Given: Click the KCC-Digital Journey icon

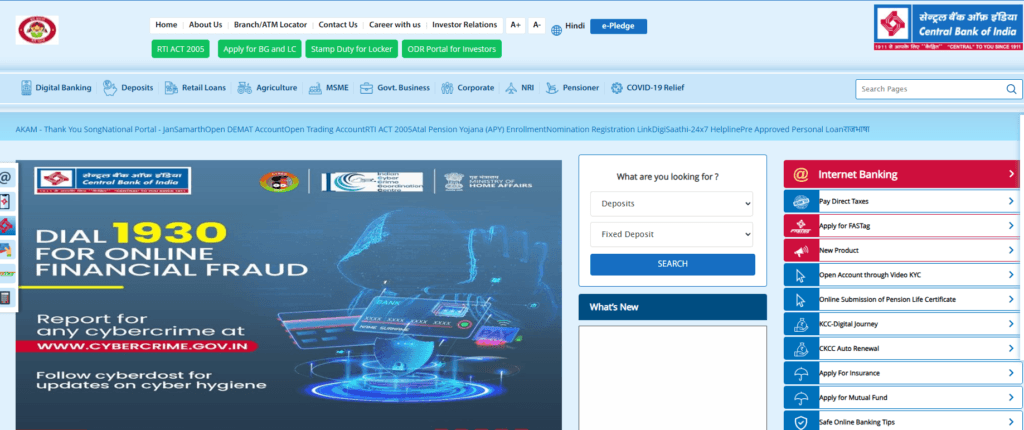Looking at the screenshot, I should tap(801, 324).
